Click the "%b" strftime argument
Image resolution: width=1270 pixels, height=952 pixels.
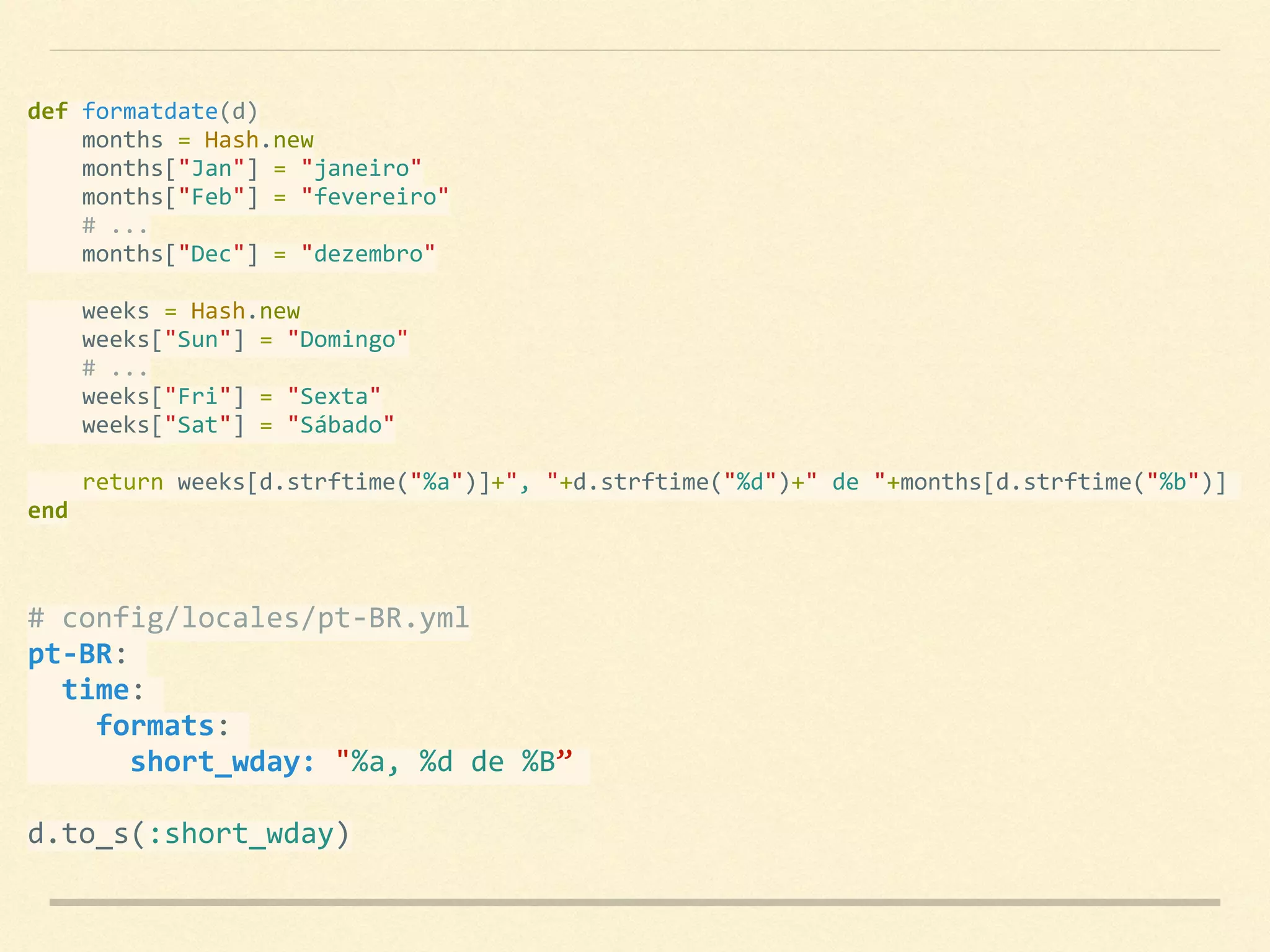tap(1173, 482)
